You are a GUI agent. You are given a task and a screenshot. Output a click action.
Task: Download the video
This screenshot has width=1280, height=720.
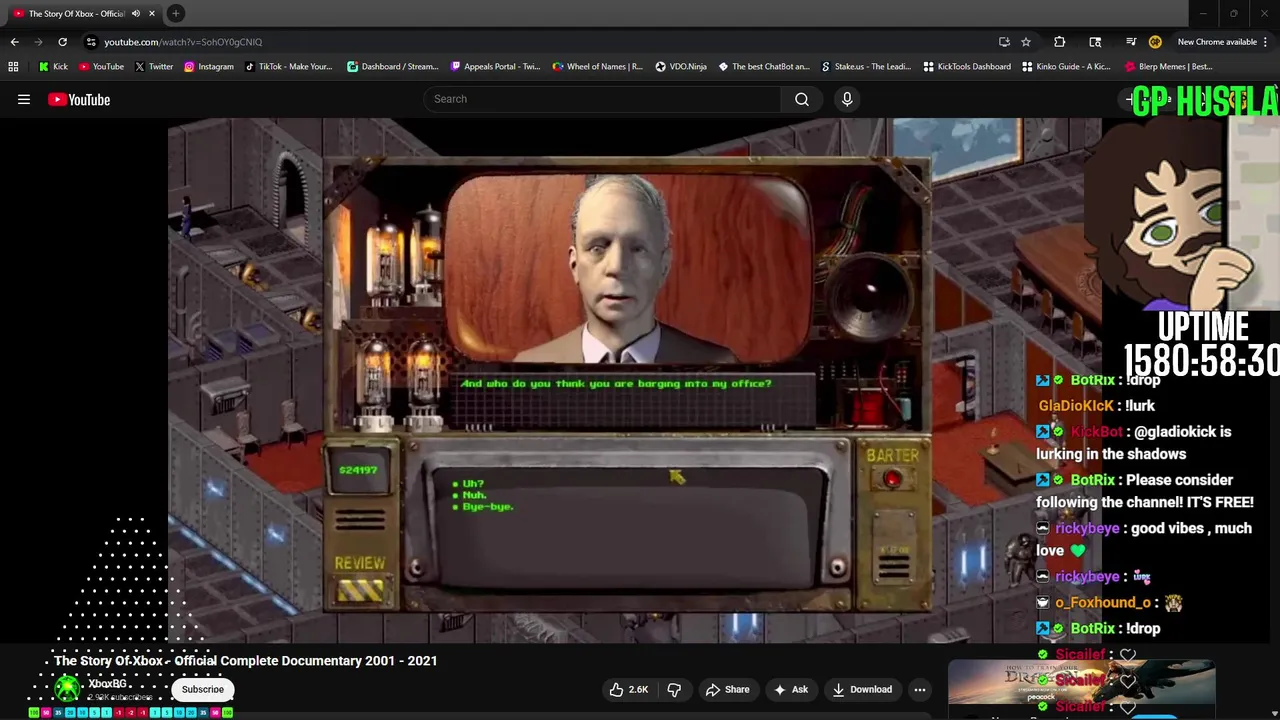(x=861, y=689)
